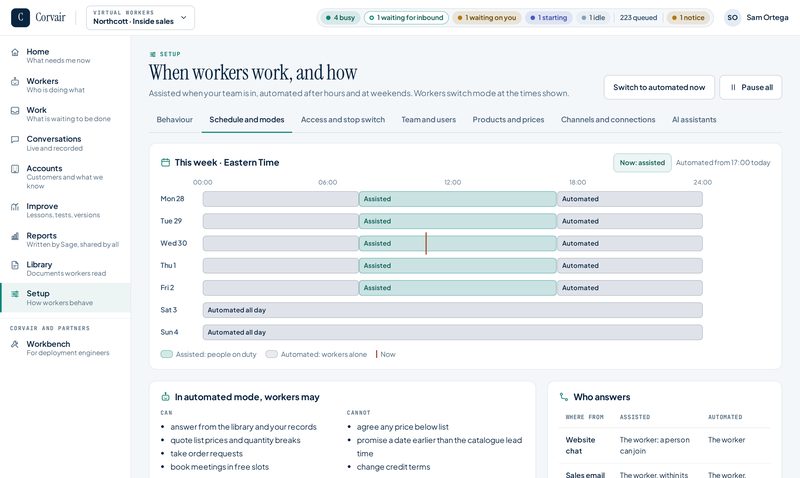800x478 pixels.
Task: Select Sun 4 Automated all day bar
Action: tap(453, 332)
